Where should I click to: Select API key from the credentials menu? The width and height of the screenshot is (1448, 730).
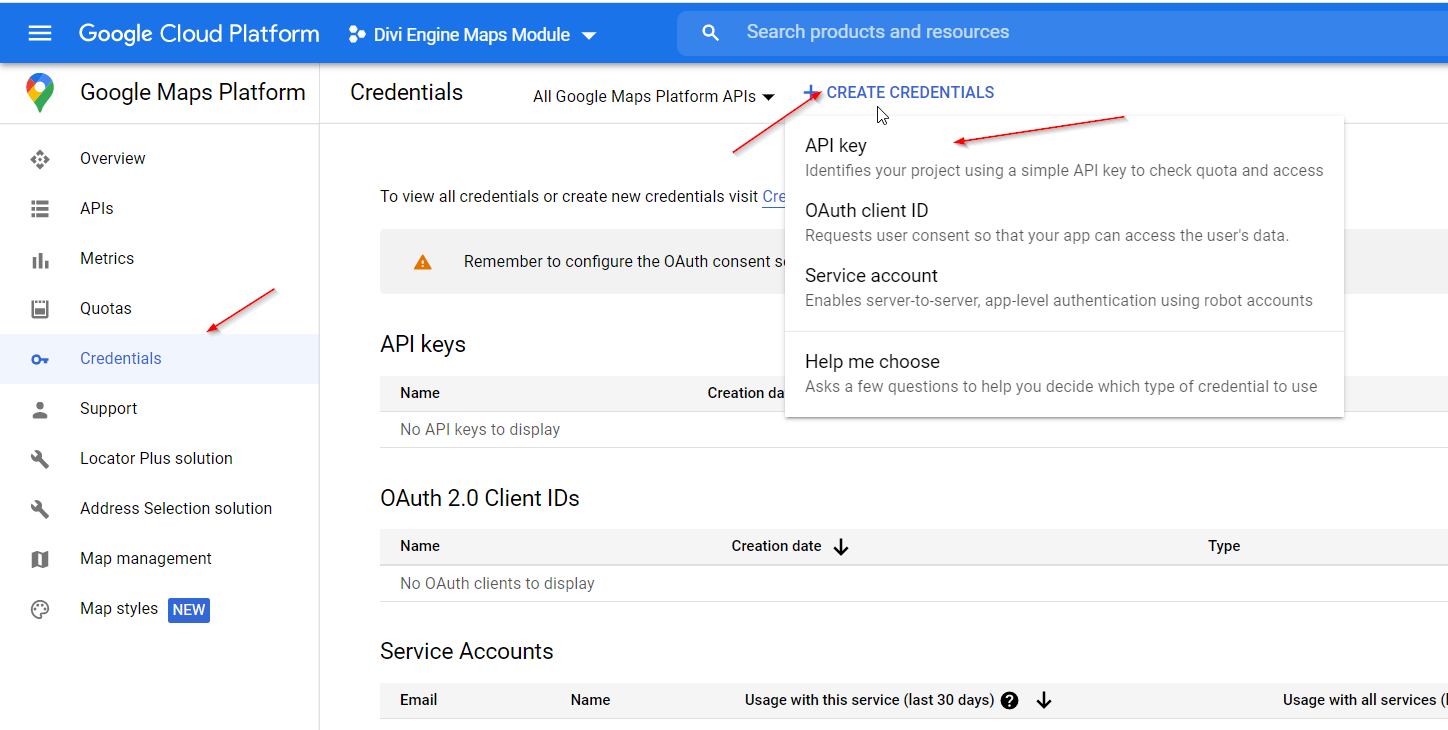(836, 146)
